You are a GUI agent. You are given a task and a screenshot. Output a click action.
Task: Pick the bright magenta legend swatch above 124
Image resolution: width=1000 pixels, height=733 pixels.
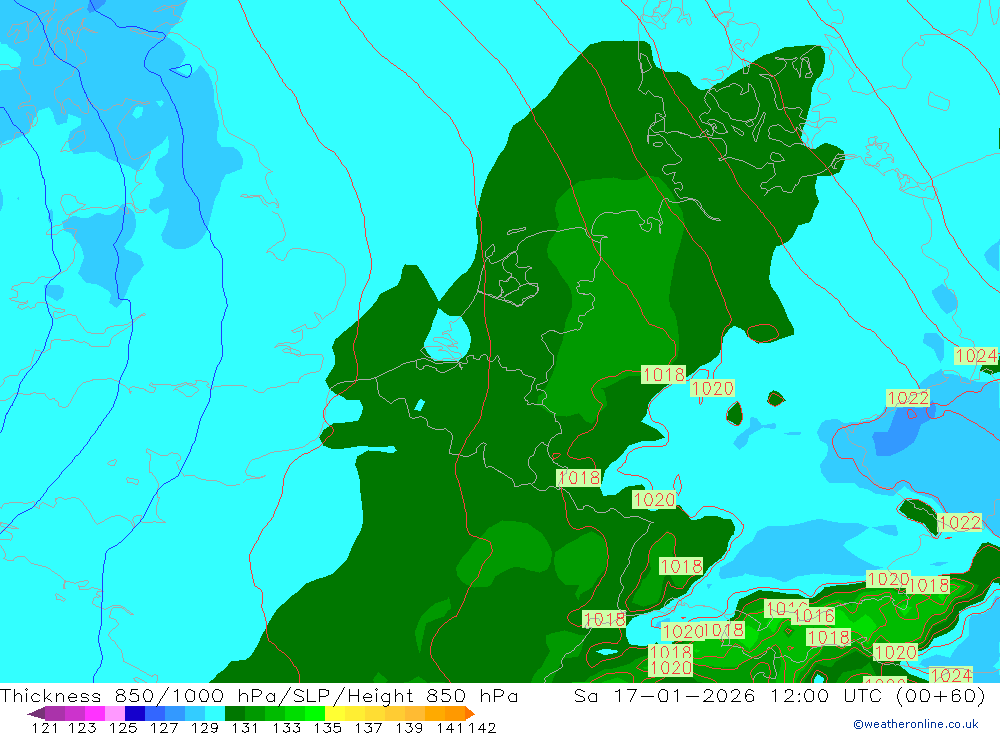pos(95,713)
